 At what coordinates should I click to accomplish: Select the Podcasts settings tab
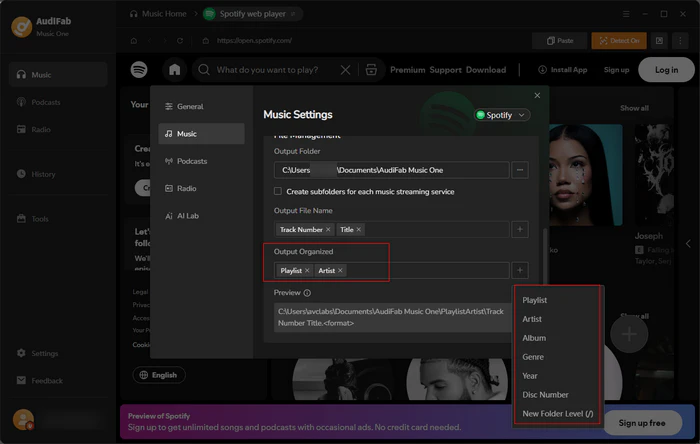click(201, 161)
